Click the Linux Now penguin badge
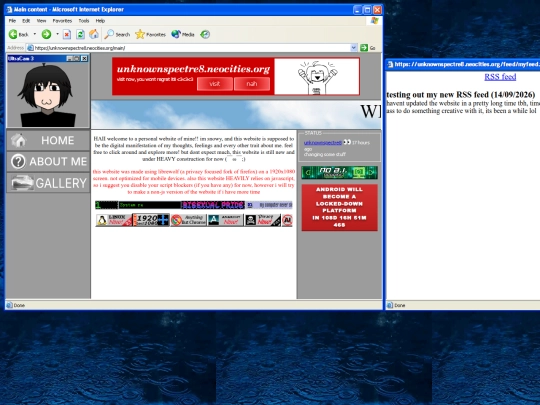 [114, 220]
